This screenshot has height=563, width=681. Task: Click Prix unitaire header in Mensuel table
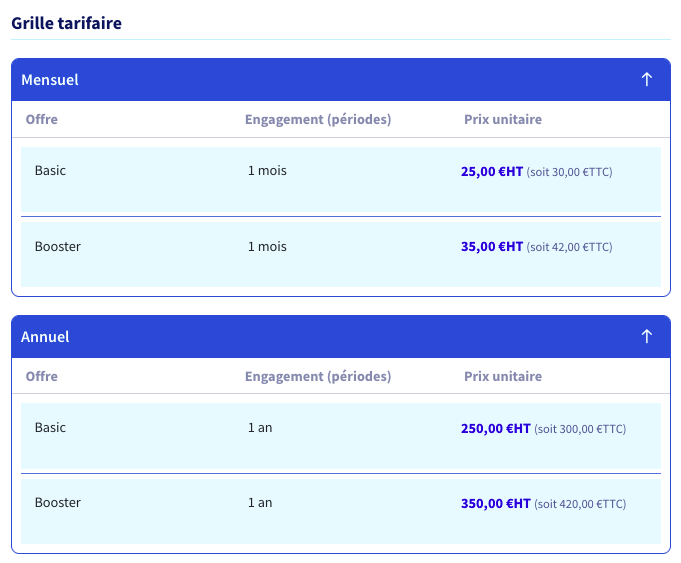click(503, 119)
